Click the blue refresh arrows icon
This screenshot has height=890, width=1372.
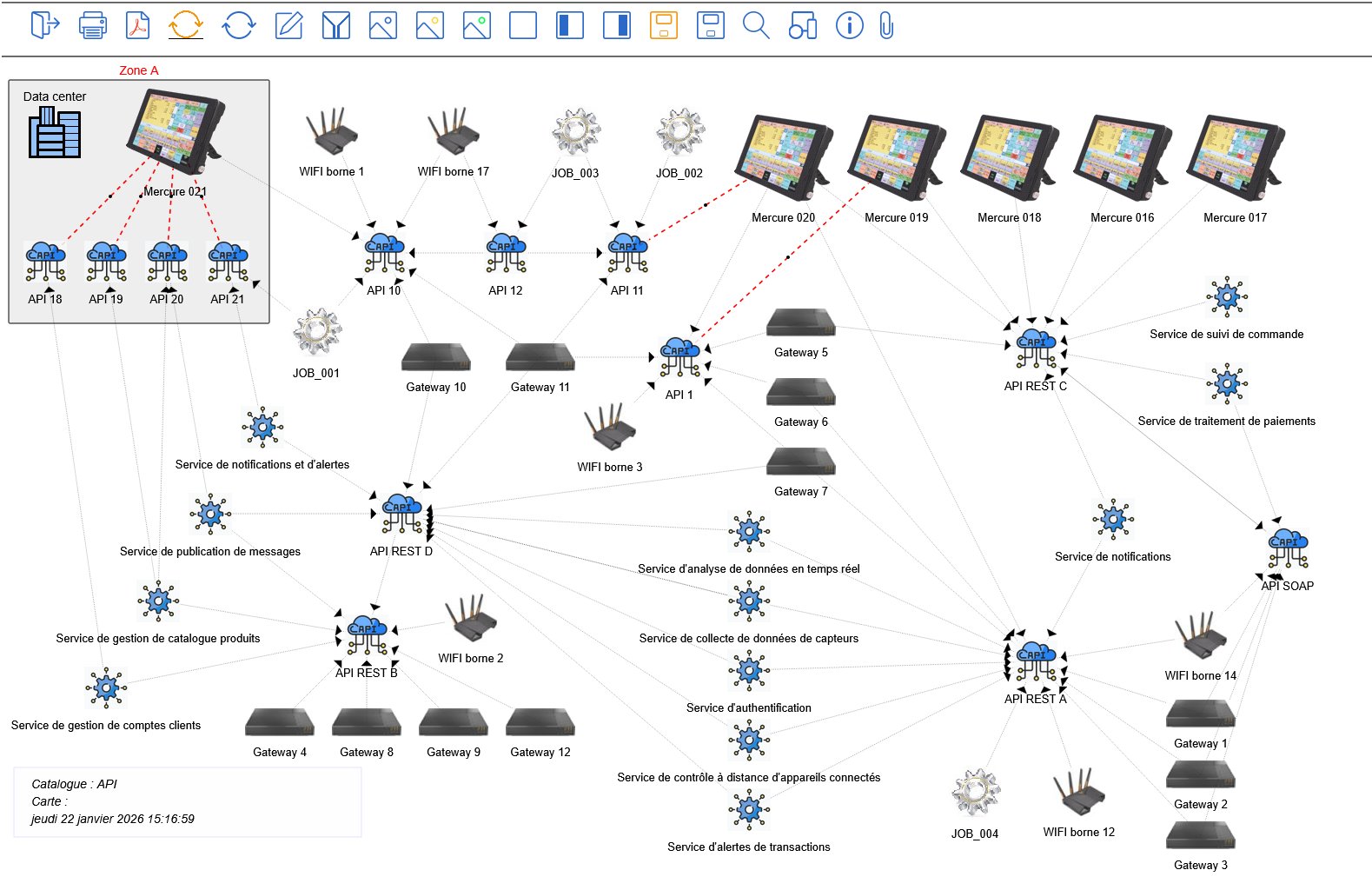[x=239, y=25]
